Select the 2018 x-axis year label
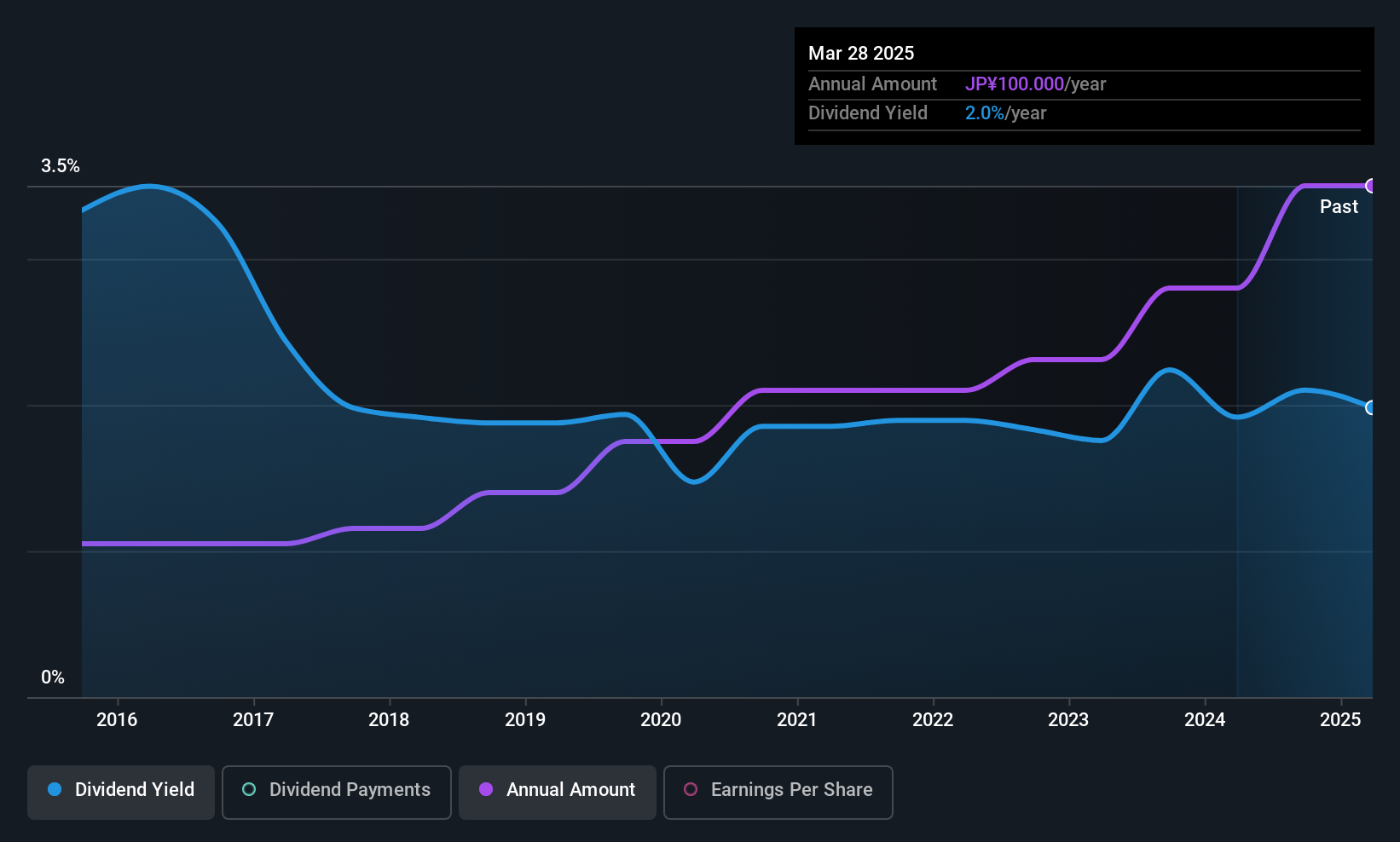The image size is (1400, 842). (x=389, y=720)
